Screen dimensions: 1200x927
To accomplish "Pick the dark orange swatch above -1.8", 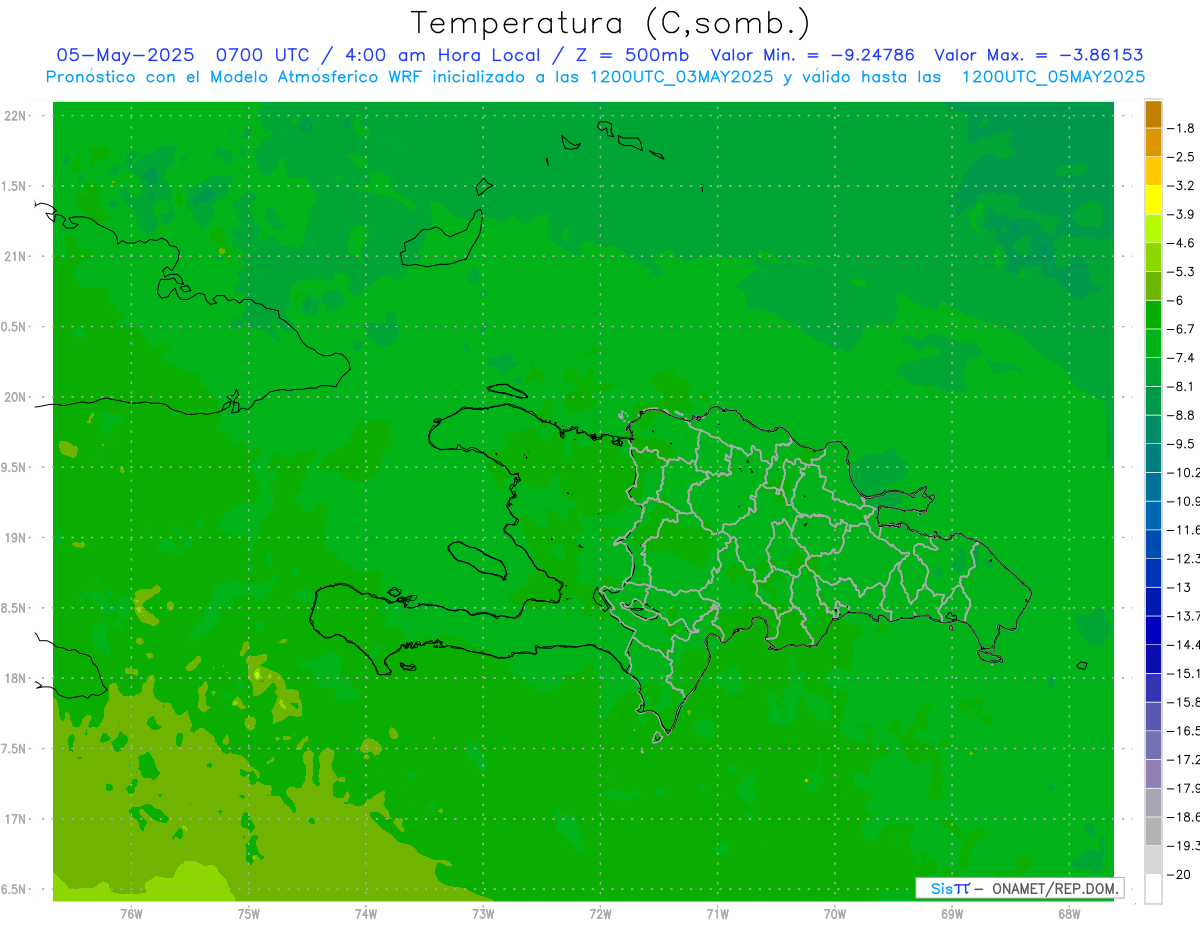I will 1153,114.
